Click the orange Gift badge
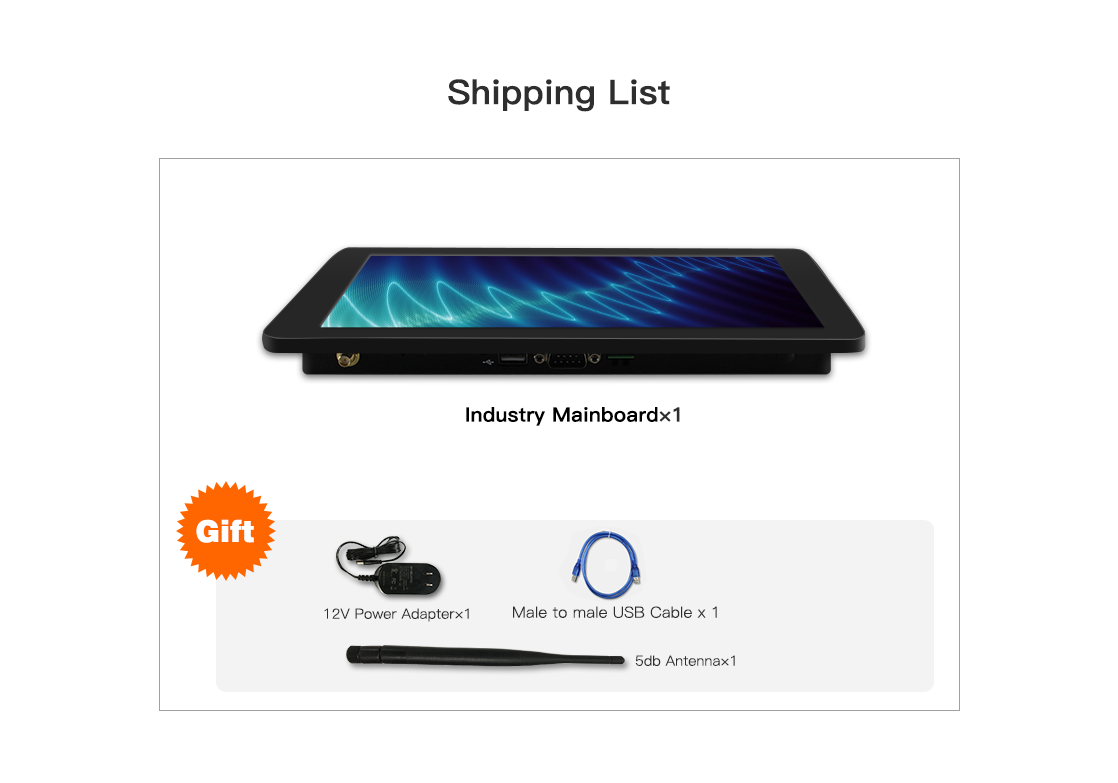This screenshot has width=1118, height=783. 226,531
